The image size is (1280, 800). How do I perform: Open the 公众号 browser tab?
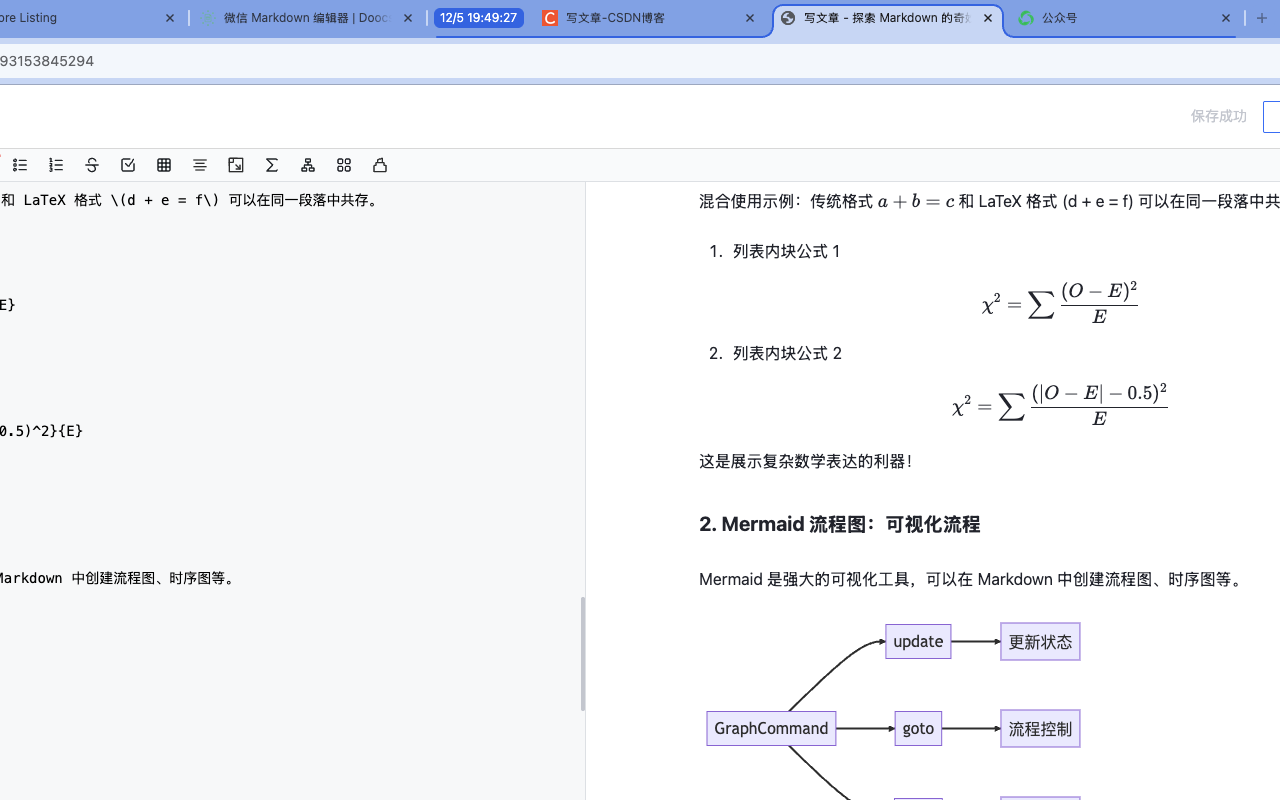[x=1060, y=17]
